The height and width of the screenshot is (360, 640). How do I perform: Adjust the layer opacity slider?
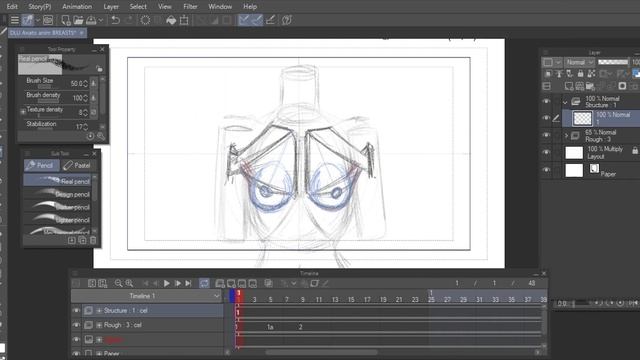pyautogui.click(x=613, y=62)
